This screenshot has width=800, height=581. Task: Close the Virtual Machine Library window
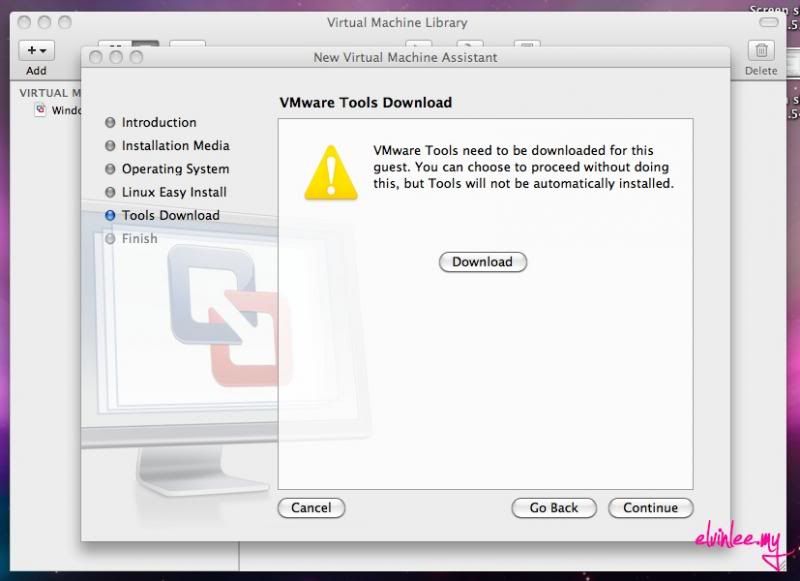pos(24,22)
